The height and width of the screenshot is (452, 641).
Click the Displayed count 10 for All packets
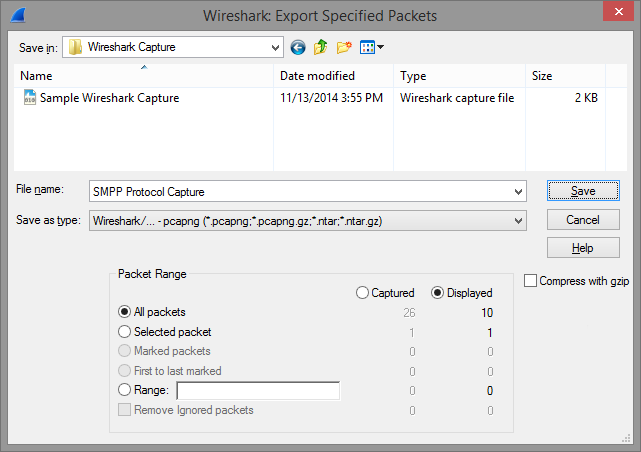tap(487, 313)
